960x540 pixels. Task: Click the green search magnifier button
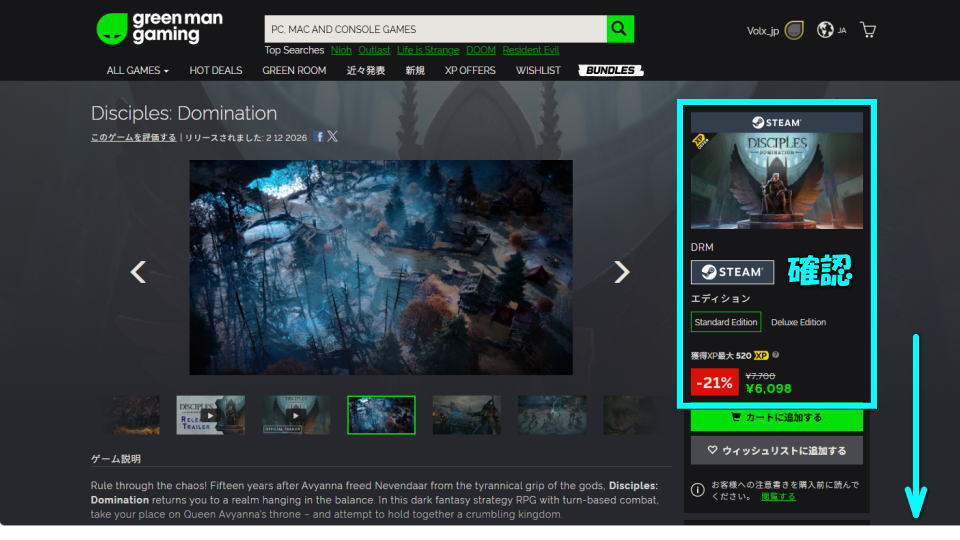pyautogui.click(x=620, y=29)
